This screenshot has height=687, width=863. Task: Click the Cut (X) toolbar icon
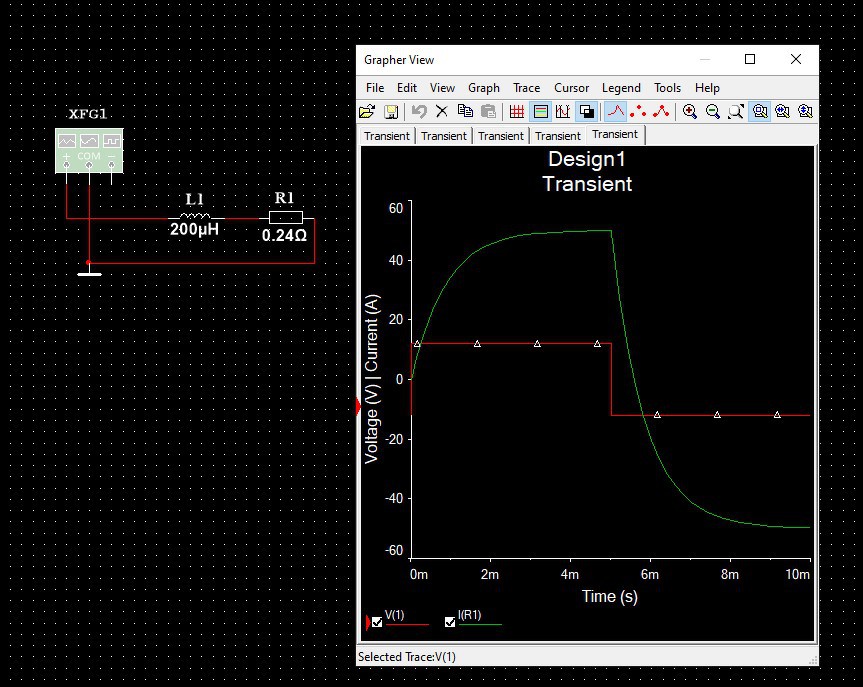[x=441, y=112]
